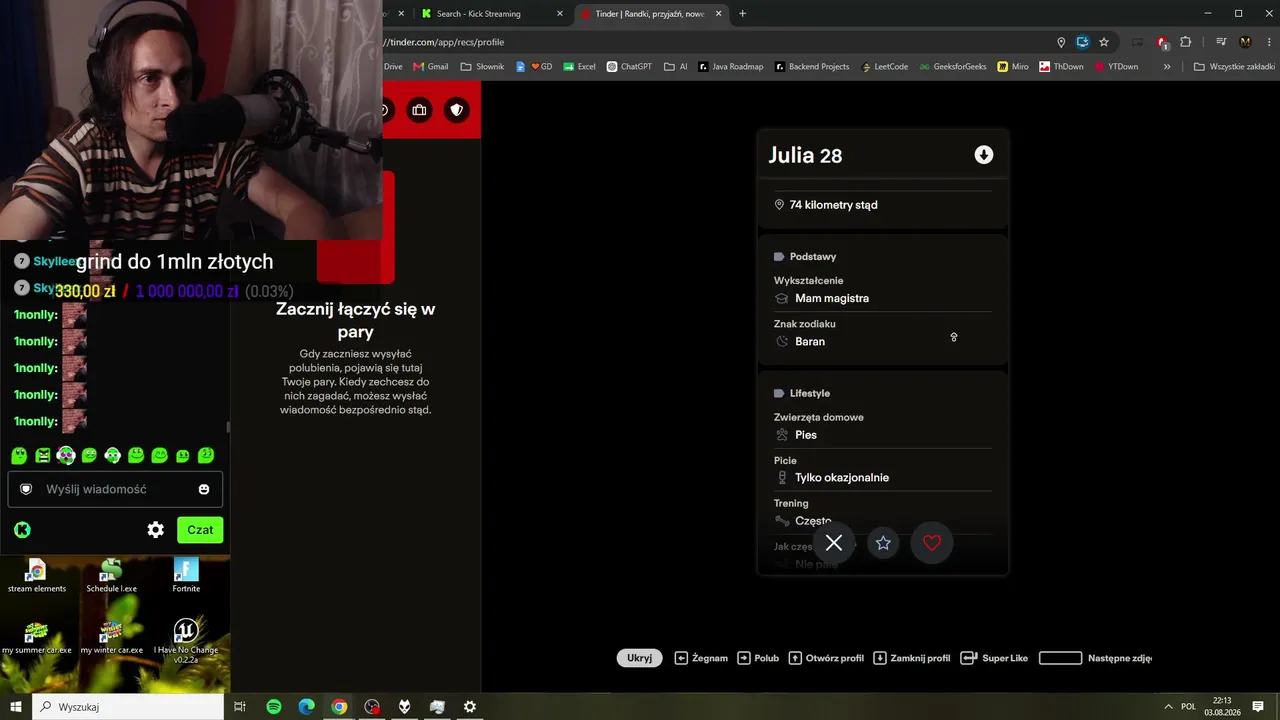Click the X Nope button on Julia's profile
The width and height of the screenshot is (1280, 720).
[834, 543]
